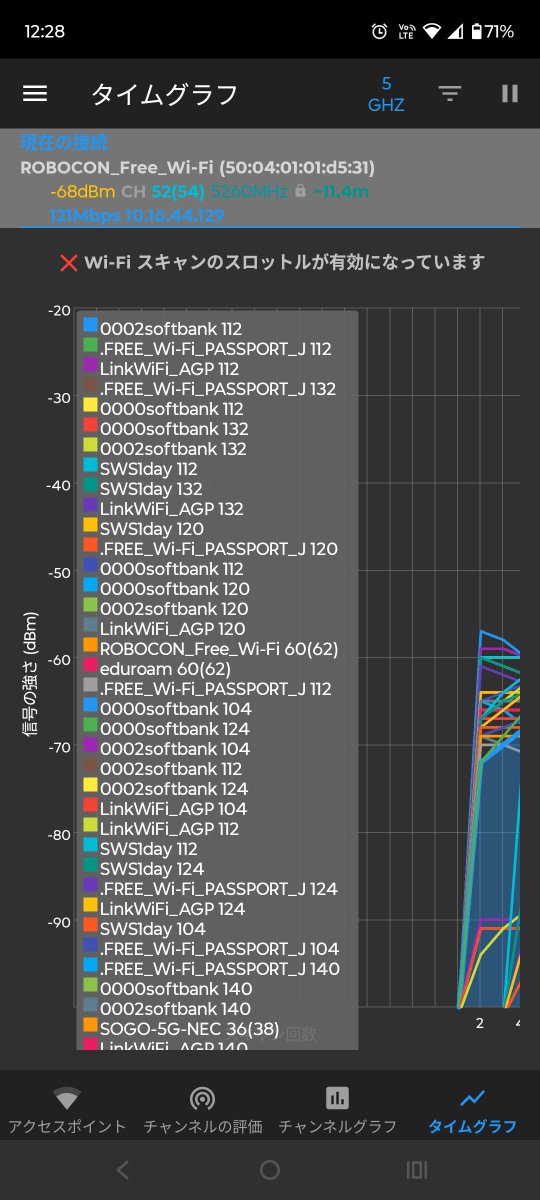Select legend entry 0000softbank 104
This screenshot has width=540, height=1200.
coord(168,708)
